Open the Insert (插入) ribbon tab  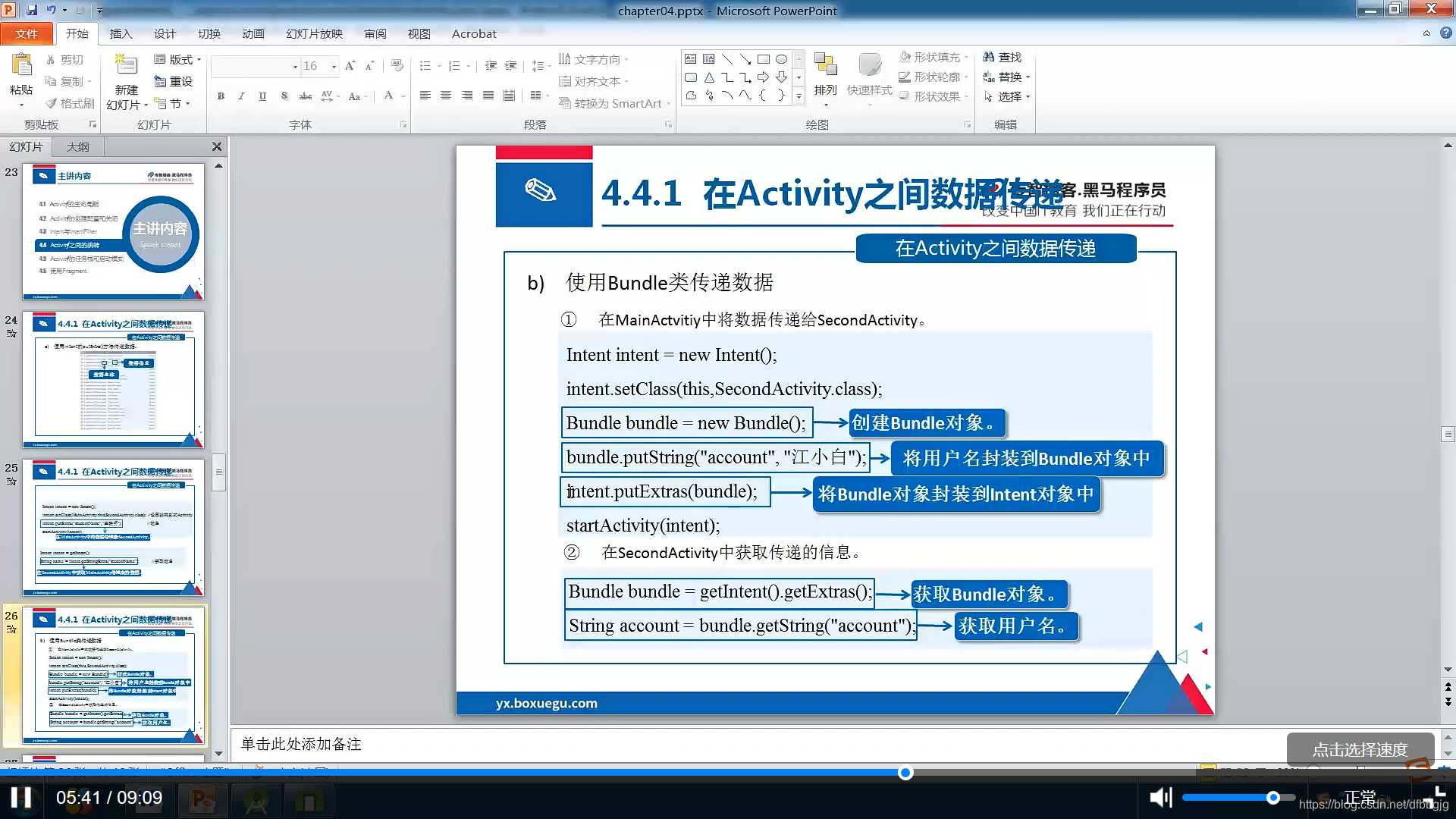point(121,33)
